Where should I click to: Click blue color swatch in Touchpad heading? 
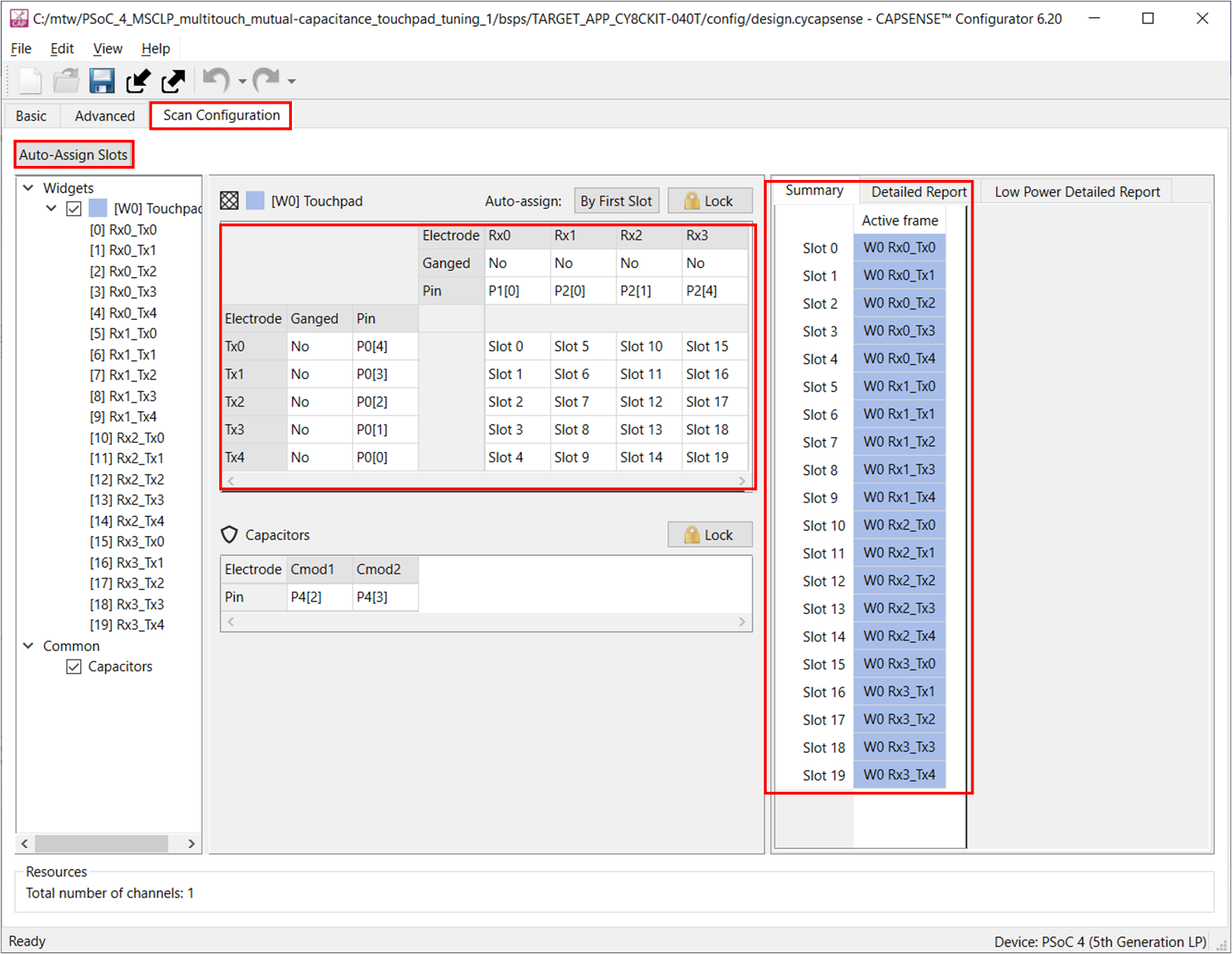(256, 201)
